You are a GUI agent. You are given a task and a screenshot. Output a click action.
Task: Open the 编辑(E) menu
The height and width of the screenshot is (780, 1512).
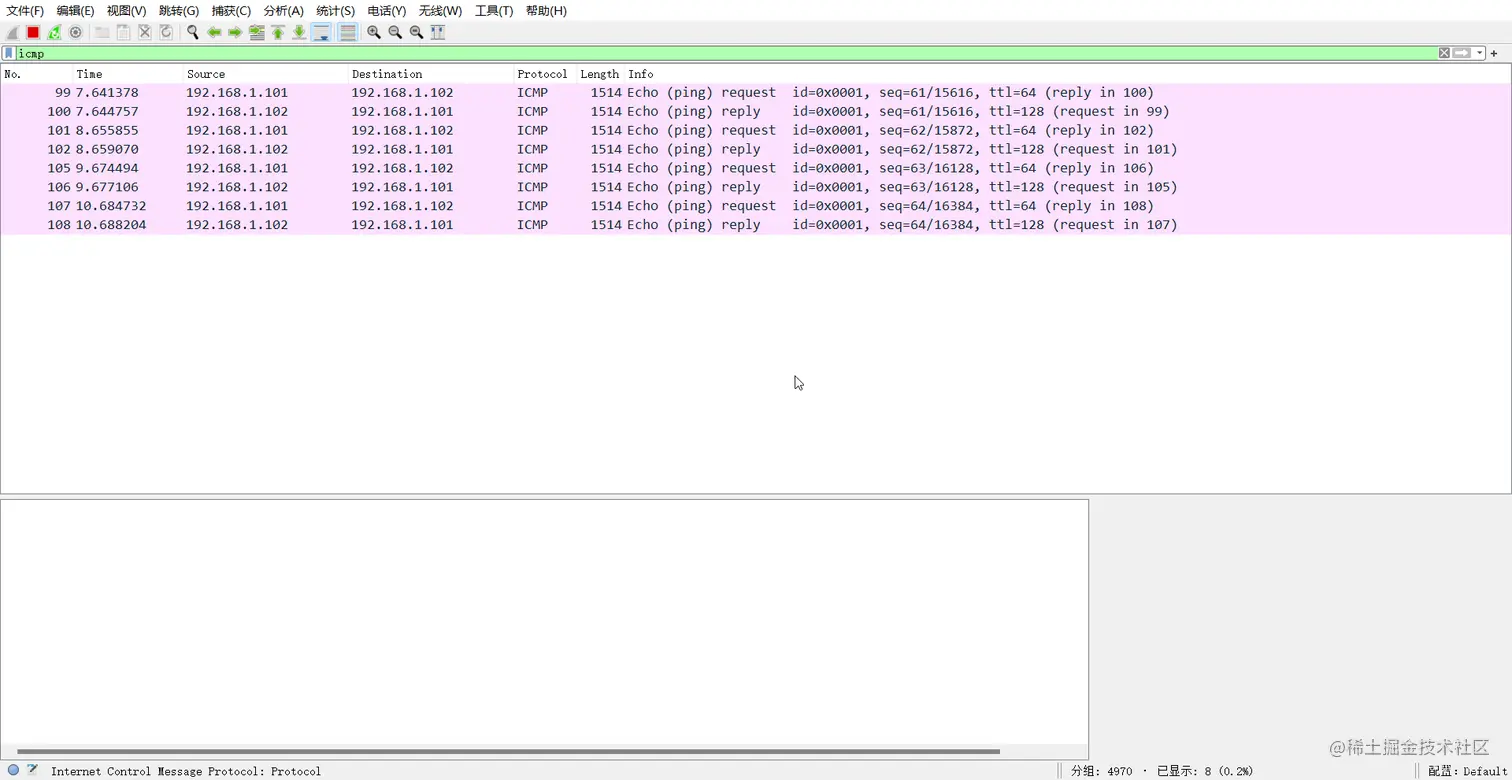pos(76,11)
